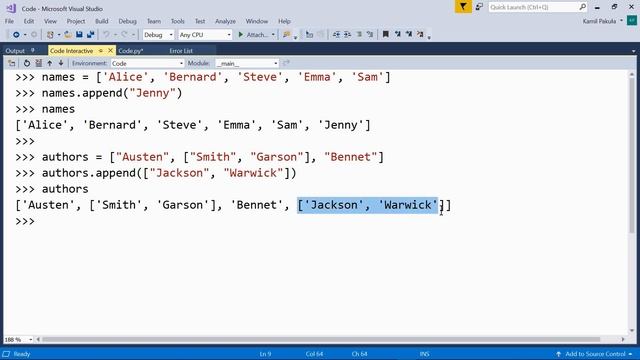Click the Save floppy disk icon
This screenshot has height=360, width=640.
(x=79, y=35)
